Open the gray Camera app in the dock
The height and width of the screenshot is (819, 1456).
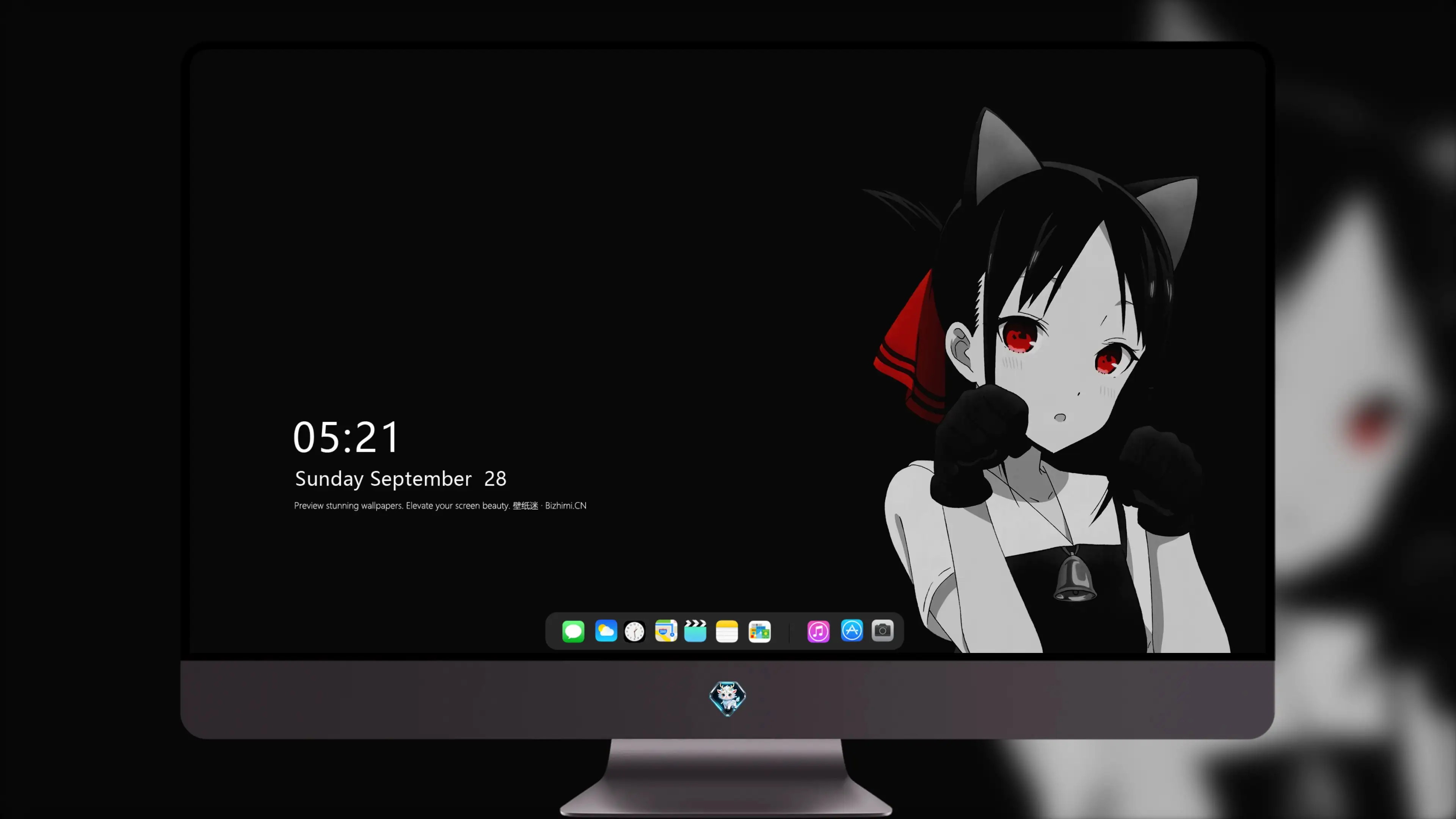882,630
